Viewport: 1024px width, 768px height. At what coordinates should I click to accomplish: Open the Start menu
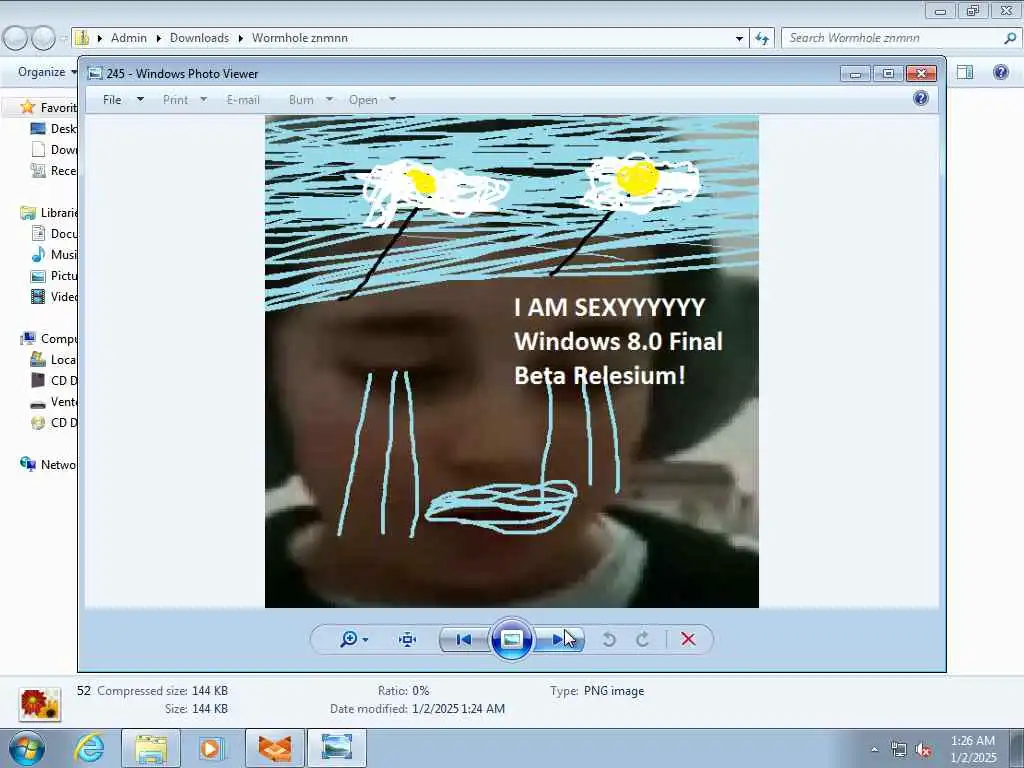click(x=27, y=748)
